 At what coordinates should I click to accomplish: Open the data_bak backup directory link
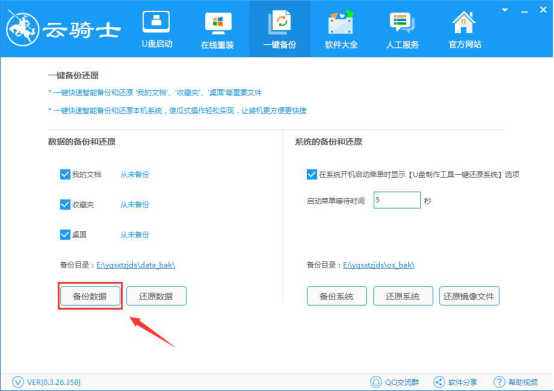(136, 265)
